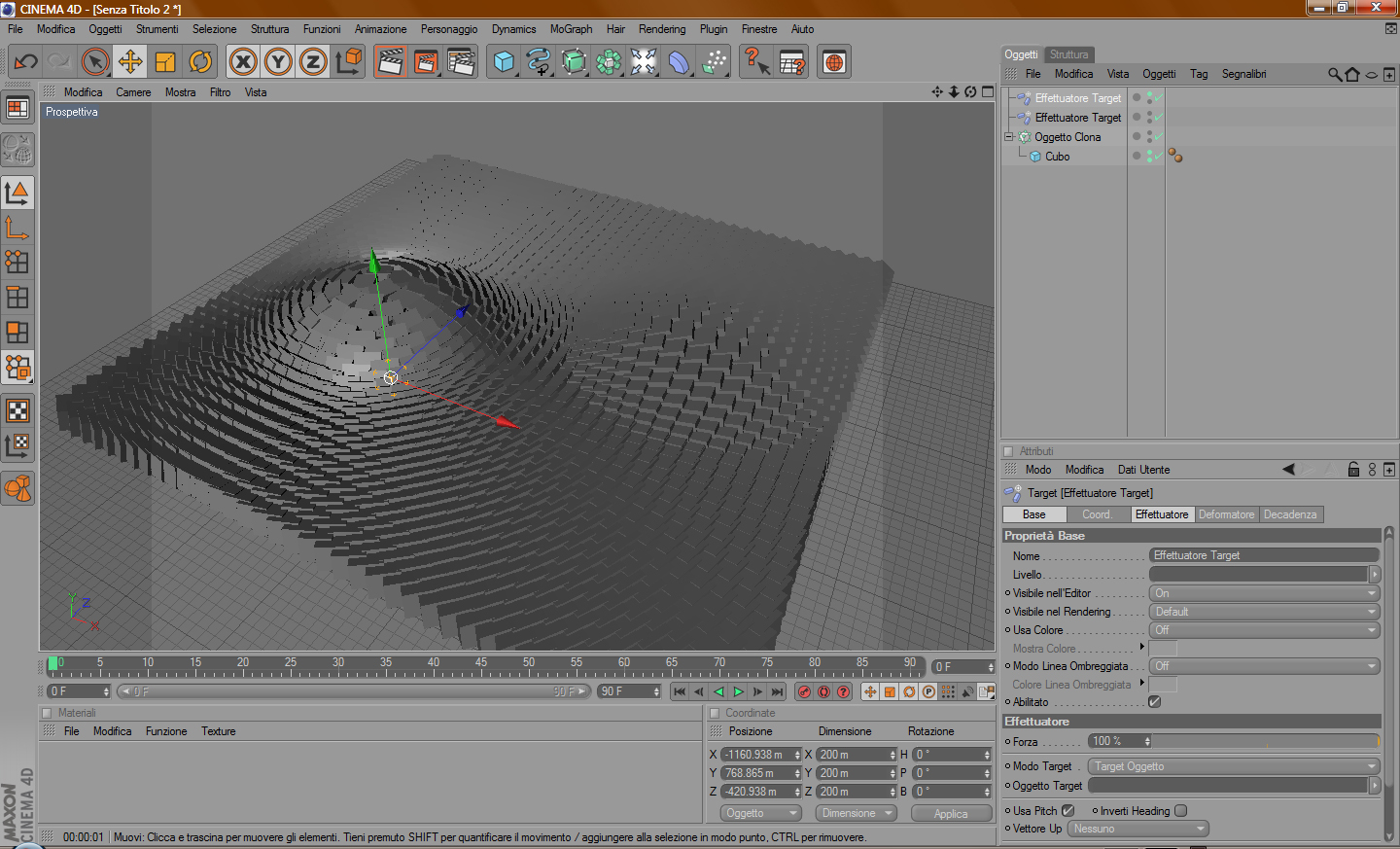The height and width of the screenshot is (849, 1400).
Task: Open the content browser globe icon
Action: point(834,62)
